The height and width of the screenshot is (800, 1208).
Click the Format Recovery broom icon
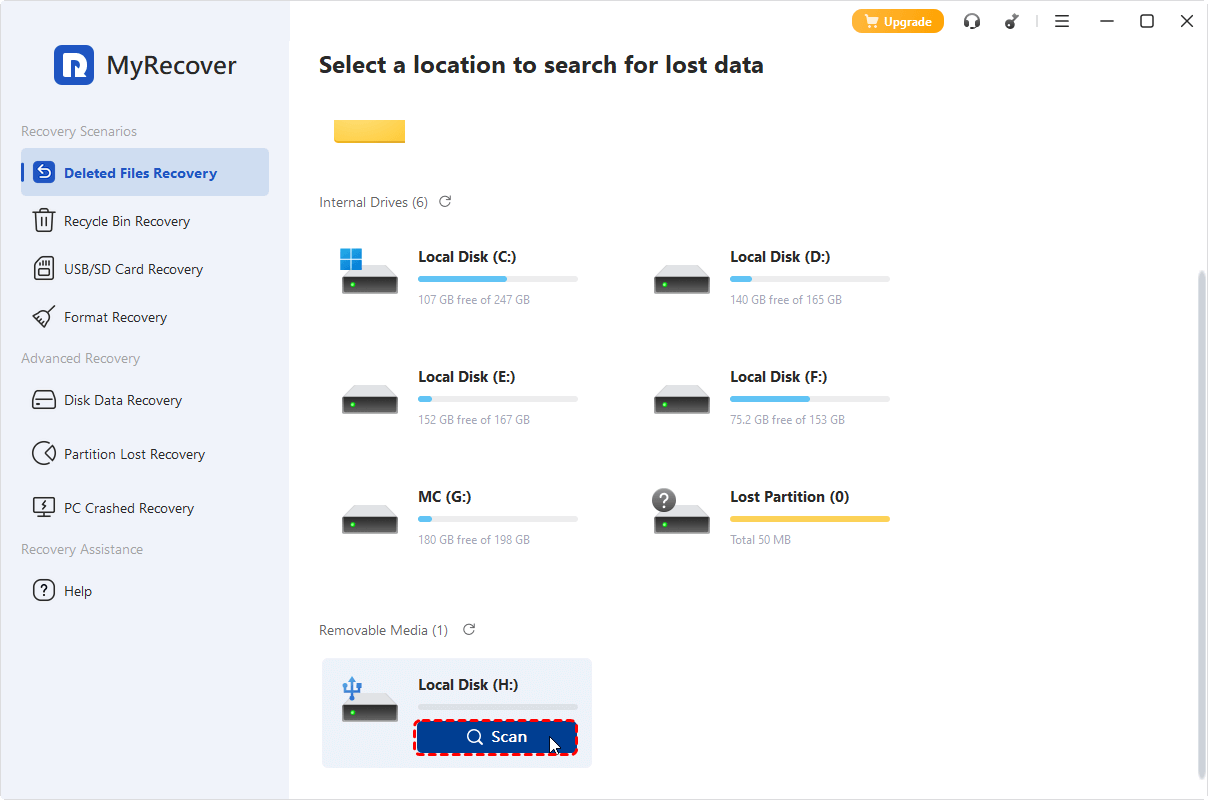44,317
